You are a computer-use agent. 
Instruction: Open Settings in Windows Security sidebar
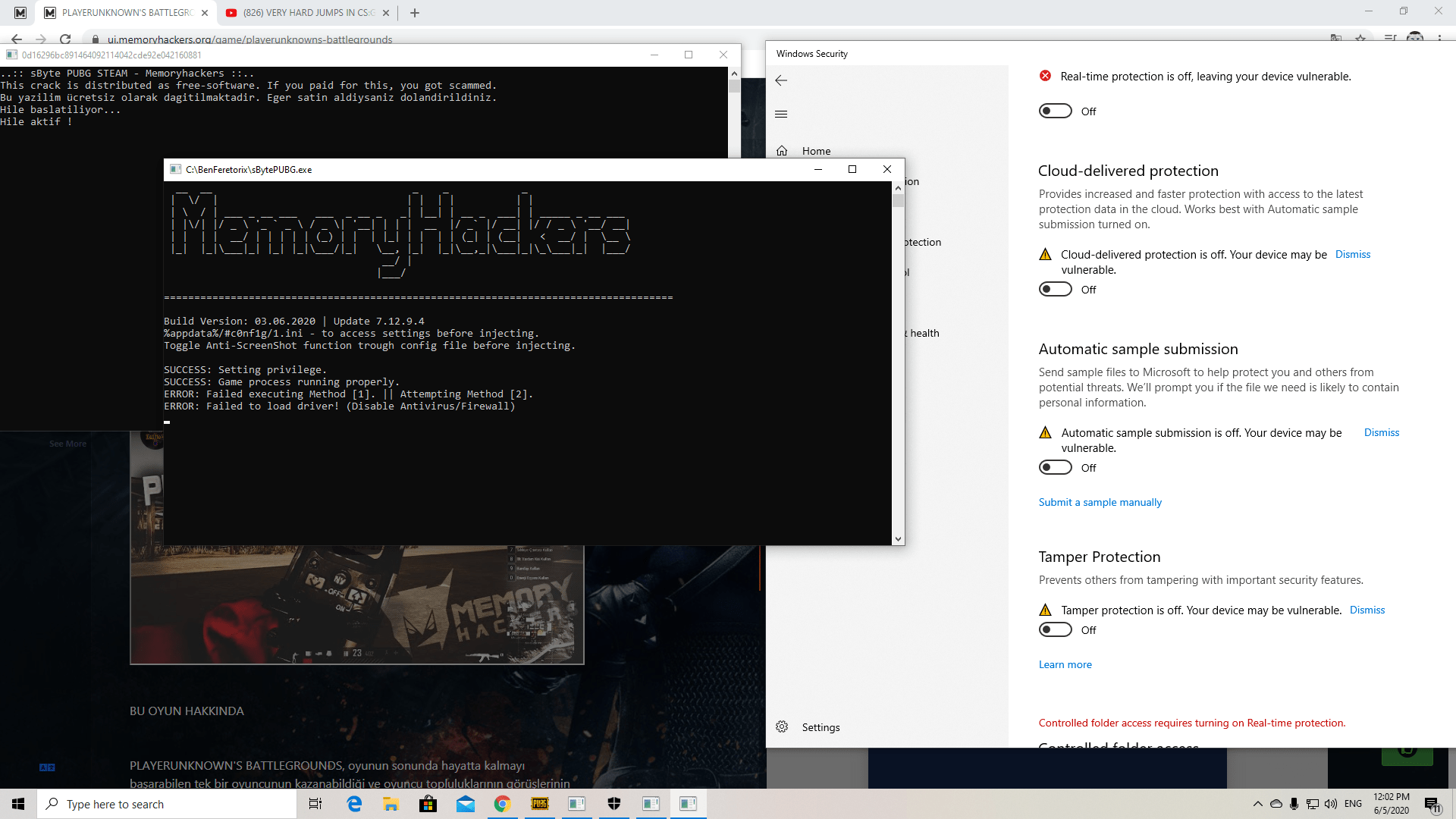pos(821,727)
